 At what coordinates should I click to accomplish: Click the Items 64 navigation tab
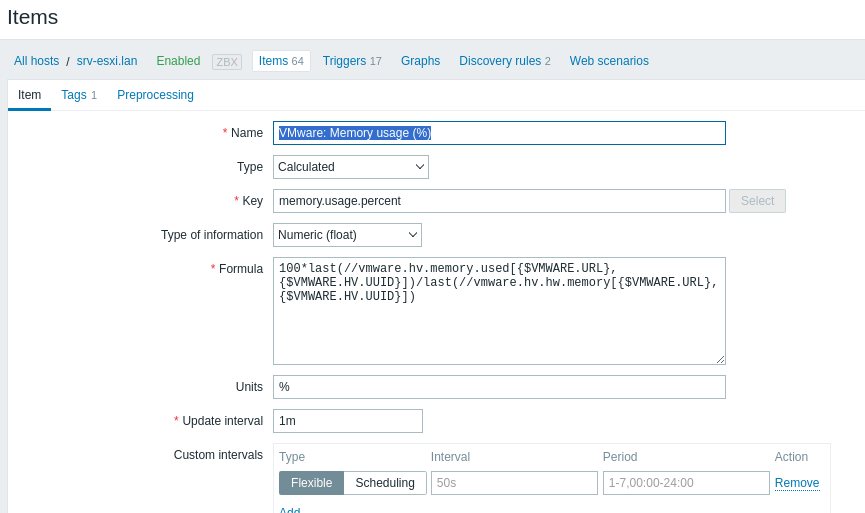point(281,61)
